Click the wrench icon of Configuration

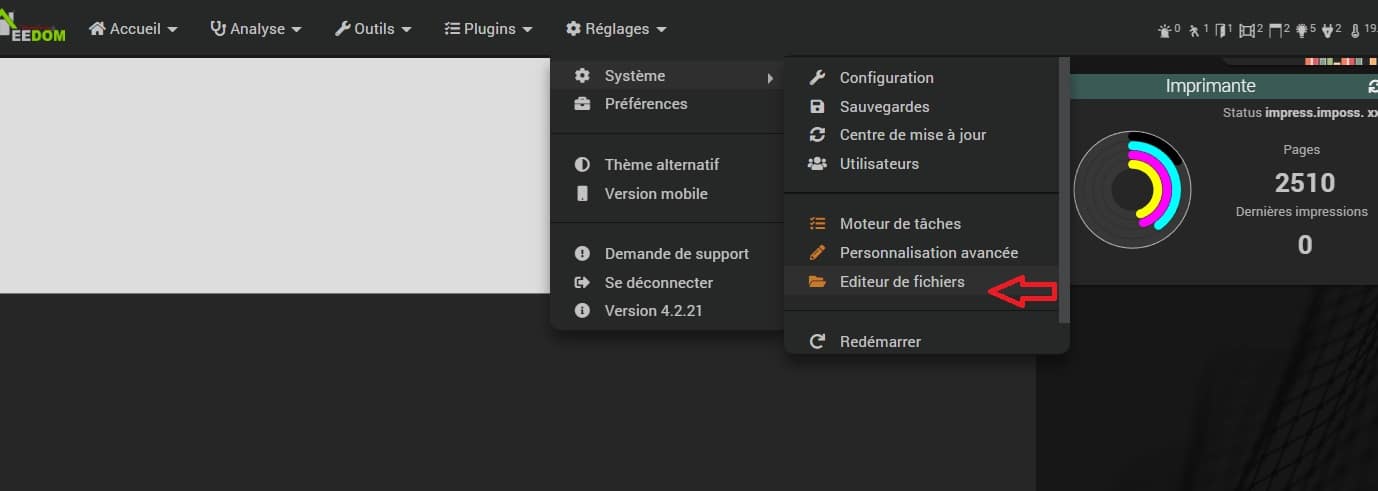coord(817,78)
